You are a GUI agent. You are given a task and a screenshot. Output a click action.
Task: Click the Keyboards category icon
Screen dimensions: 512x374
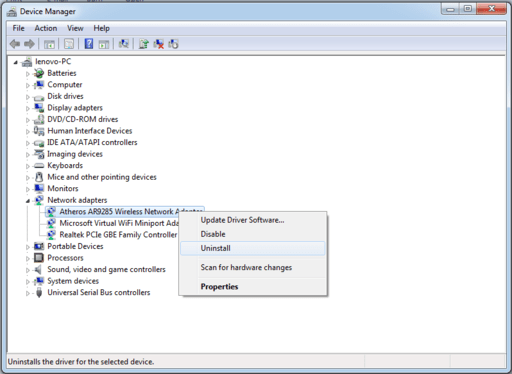pyautogui.click(x=39, y=166)
